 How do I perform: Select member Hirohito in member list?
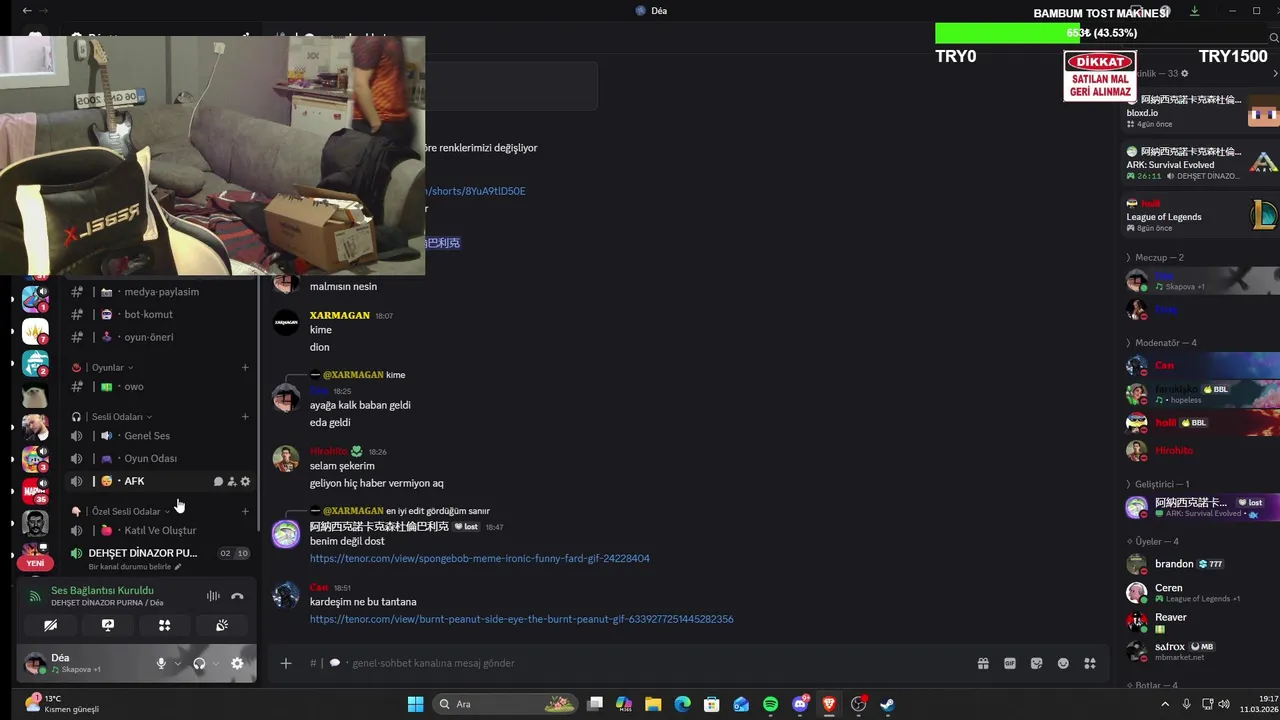pyautogui.click(x=1200, y=450)
